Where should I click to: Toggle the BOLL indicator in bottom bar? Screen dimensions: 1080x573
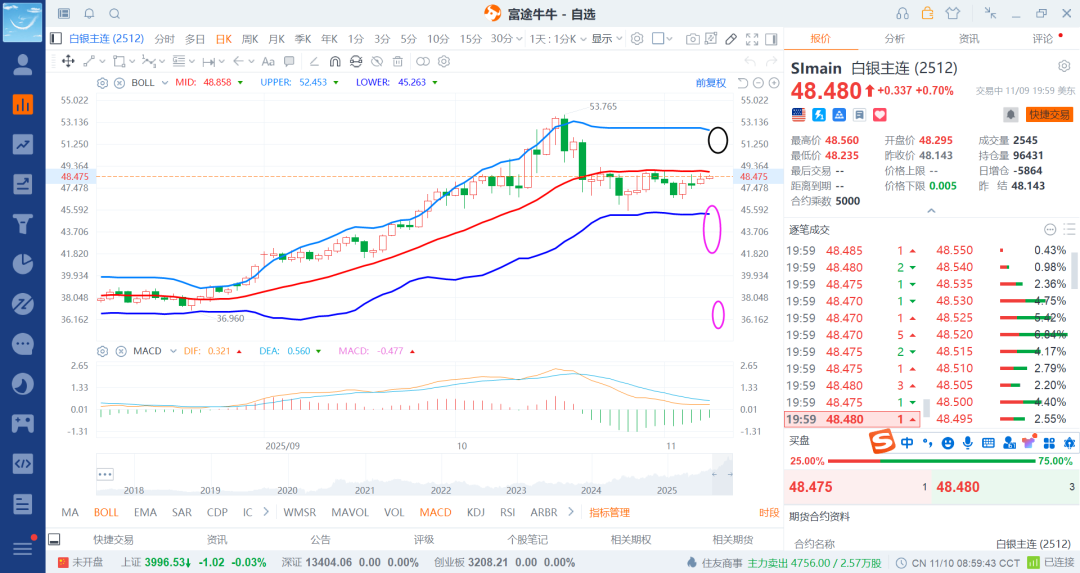106,512
